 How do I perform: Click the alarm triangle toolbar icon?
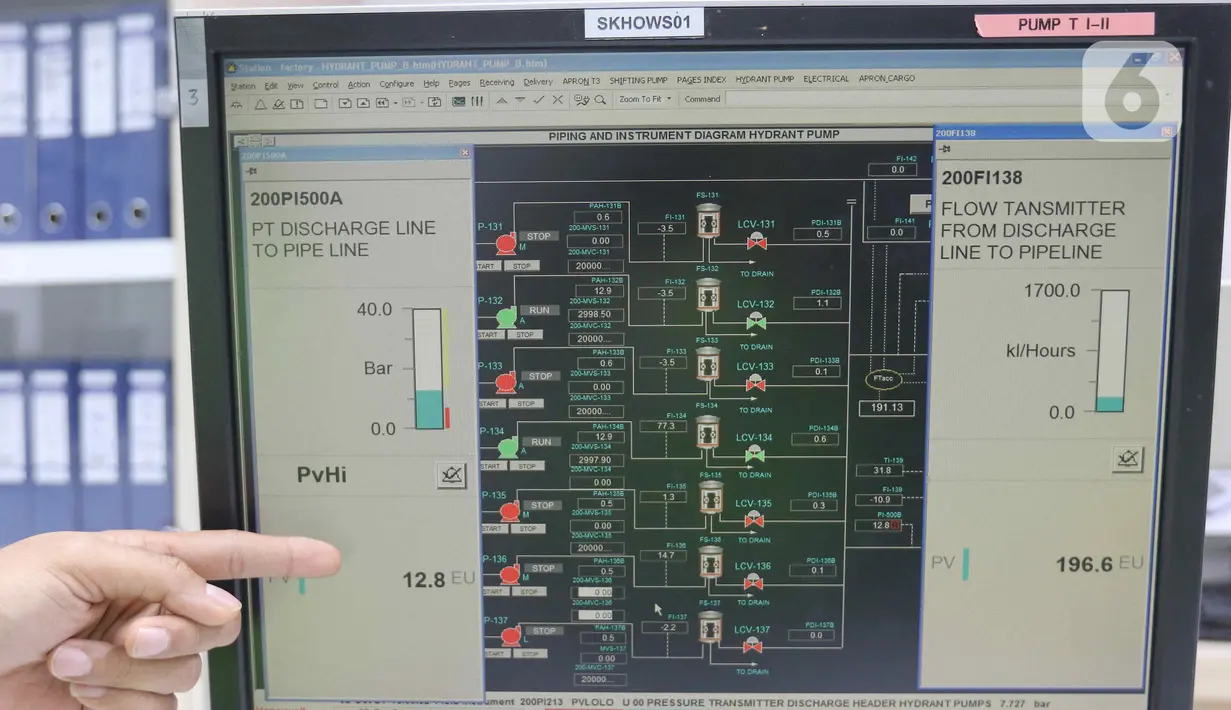click(x=260, y=103)
